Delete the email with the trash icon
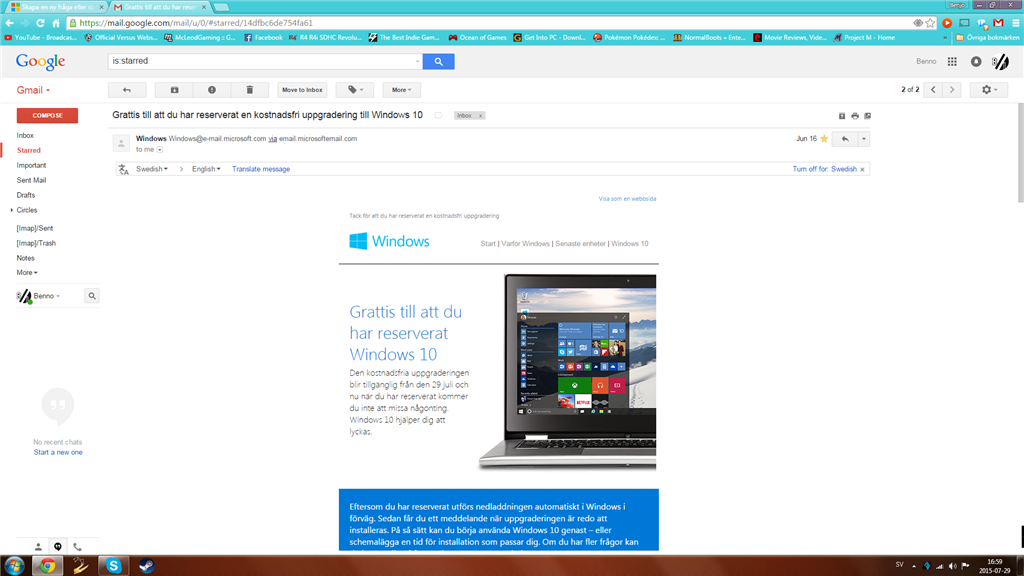The image size is (1024, 576). (249, 90)
